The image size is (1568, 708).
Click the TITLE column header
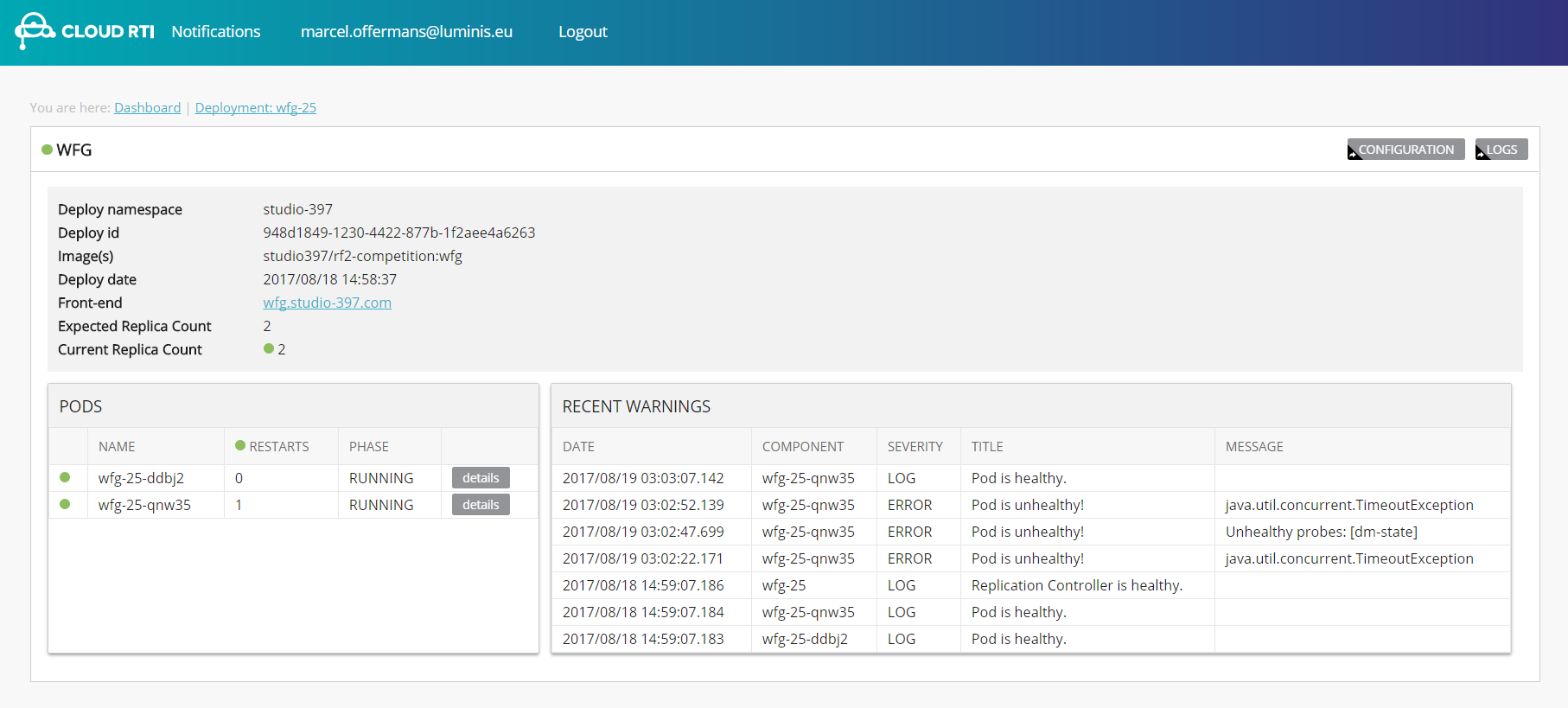(987, 447)
